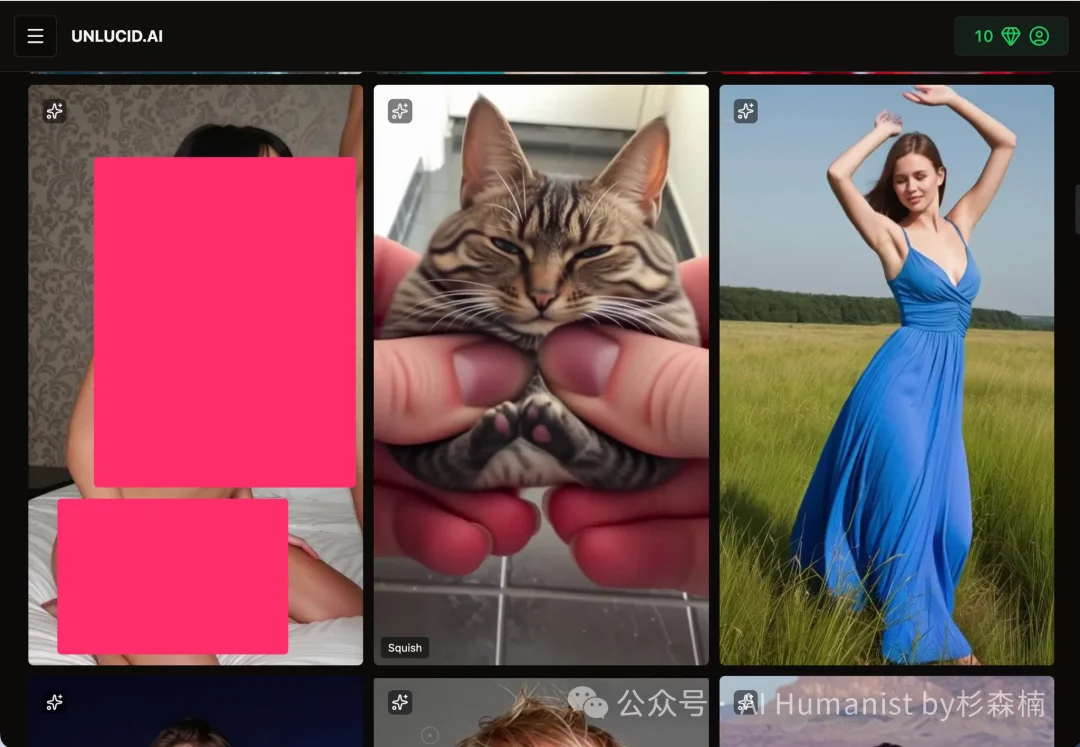Click the Squish tag on the cat card
Screen dimensions: 1080x747
pyautogui.click(x=405, y=648)
